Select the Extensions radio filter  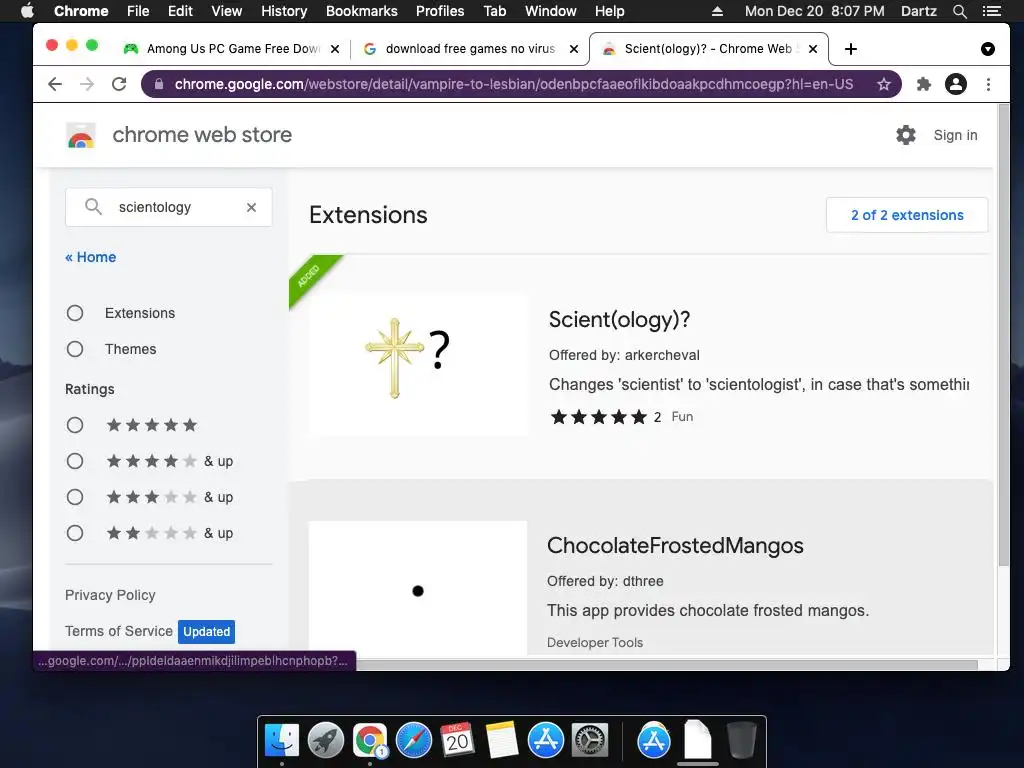(75, 313)
